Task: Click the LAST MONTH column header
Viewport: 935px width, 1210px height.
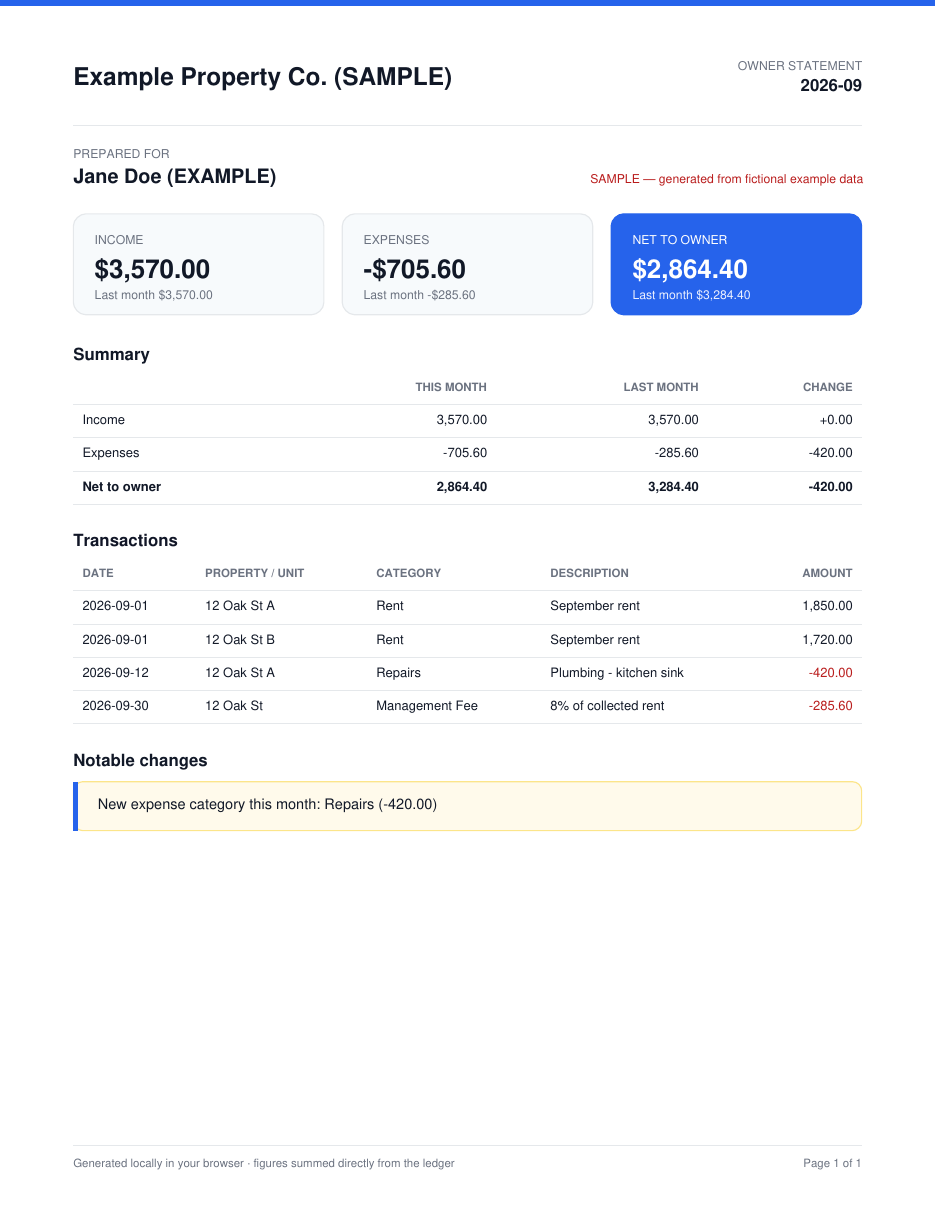Action: click(x=661, y=387)
